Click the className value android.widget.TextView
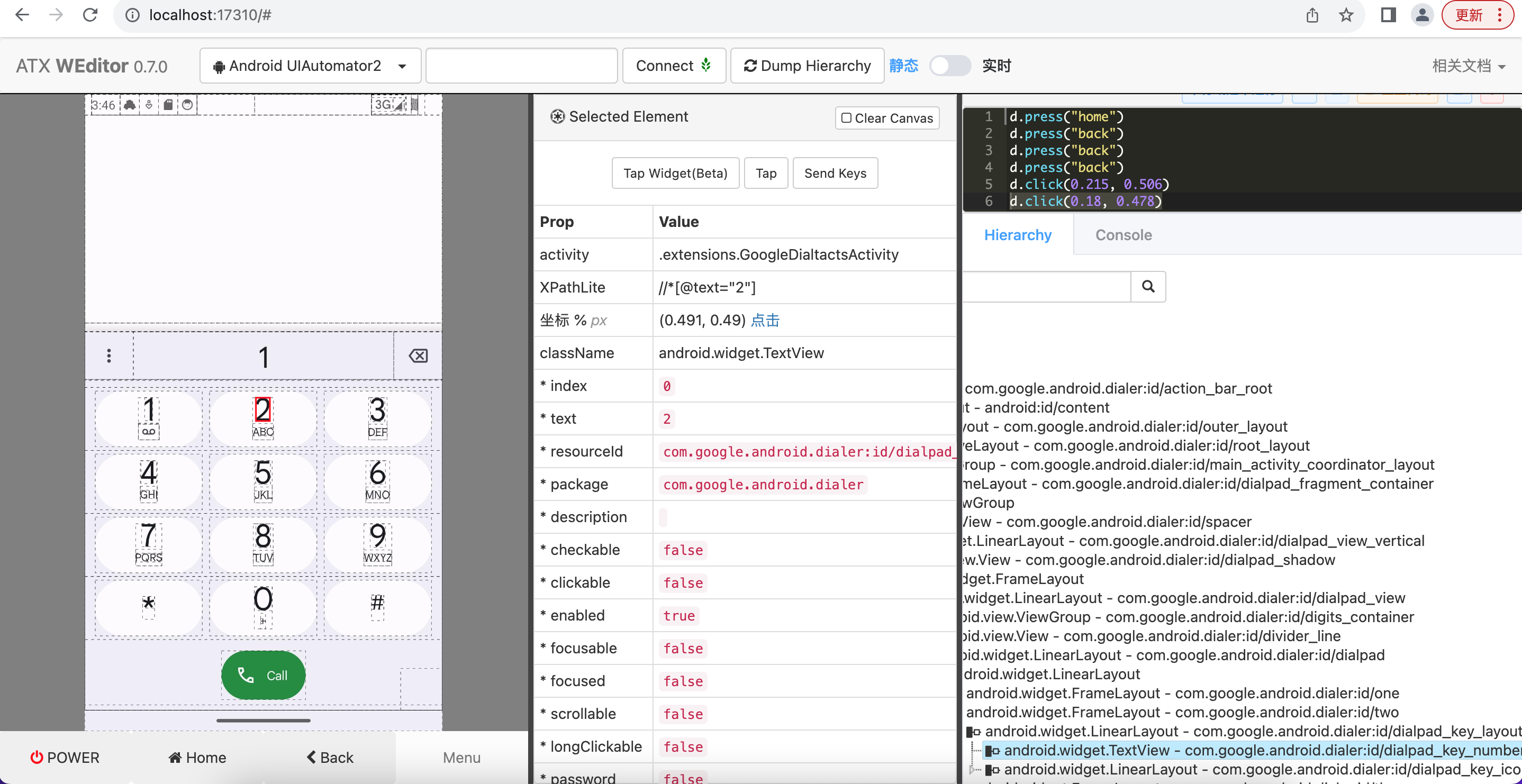 [741, 353]
